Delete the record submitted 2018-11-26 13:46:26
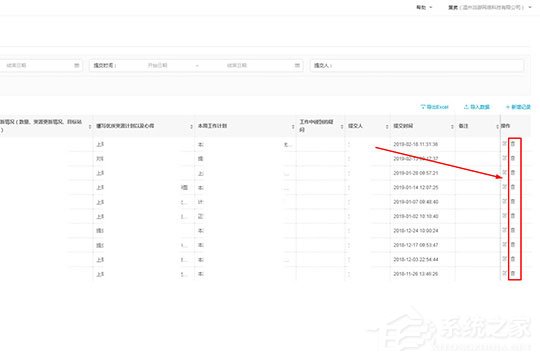 (x=513, y=273)
